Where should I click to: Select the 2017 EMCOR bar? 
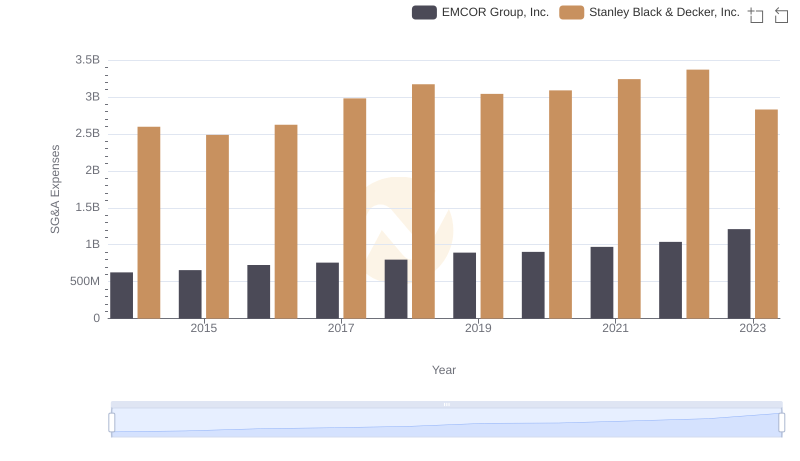pos(328,291)
